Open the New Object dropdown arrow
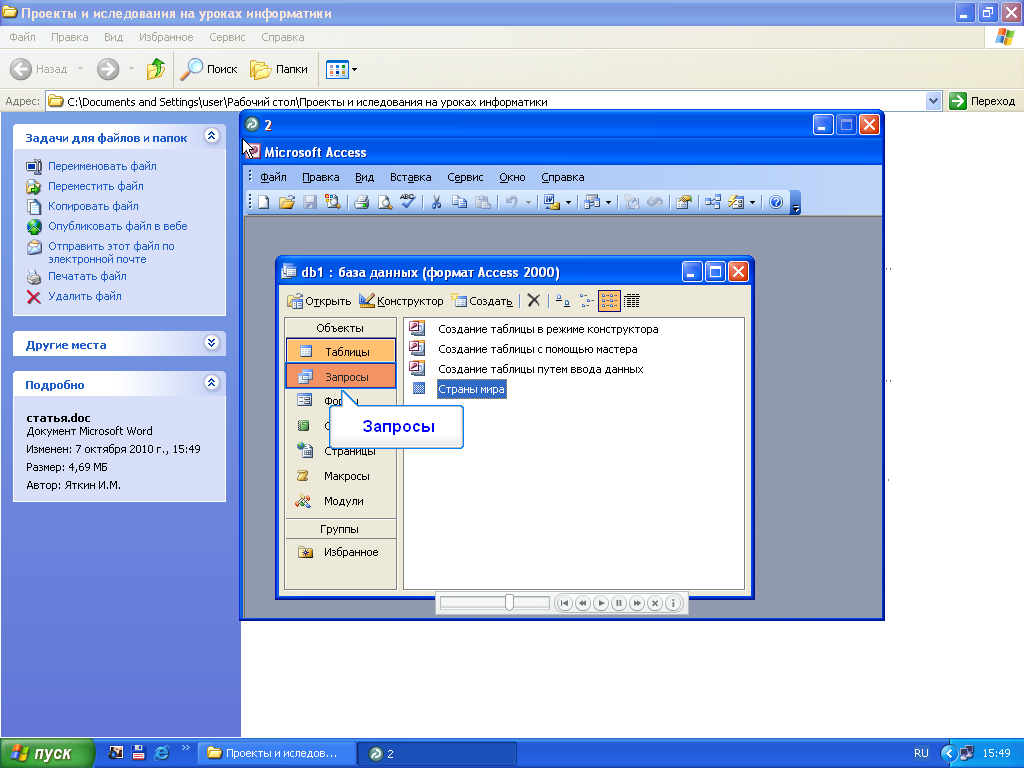Image resolution: width=1024 pixels, height=768 pixels. (752, 202)
